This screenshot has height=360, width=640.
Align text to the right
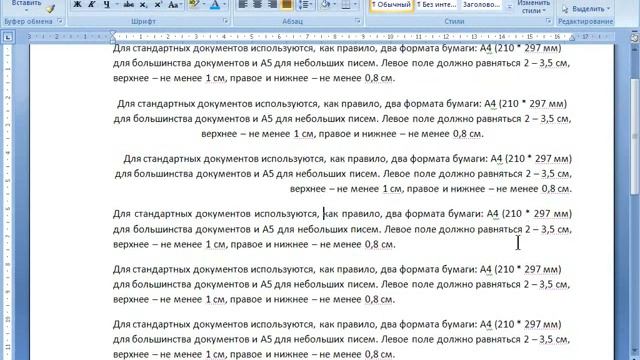click(272, 5)
